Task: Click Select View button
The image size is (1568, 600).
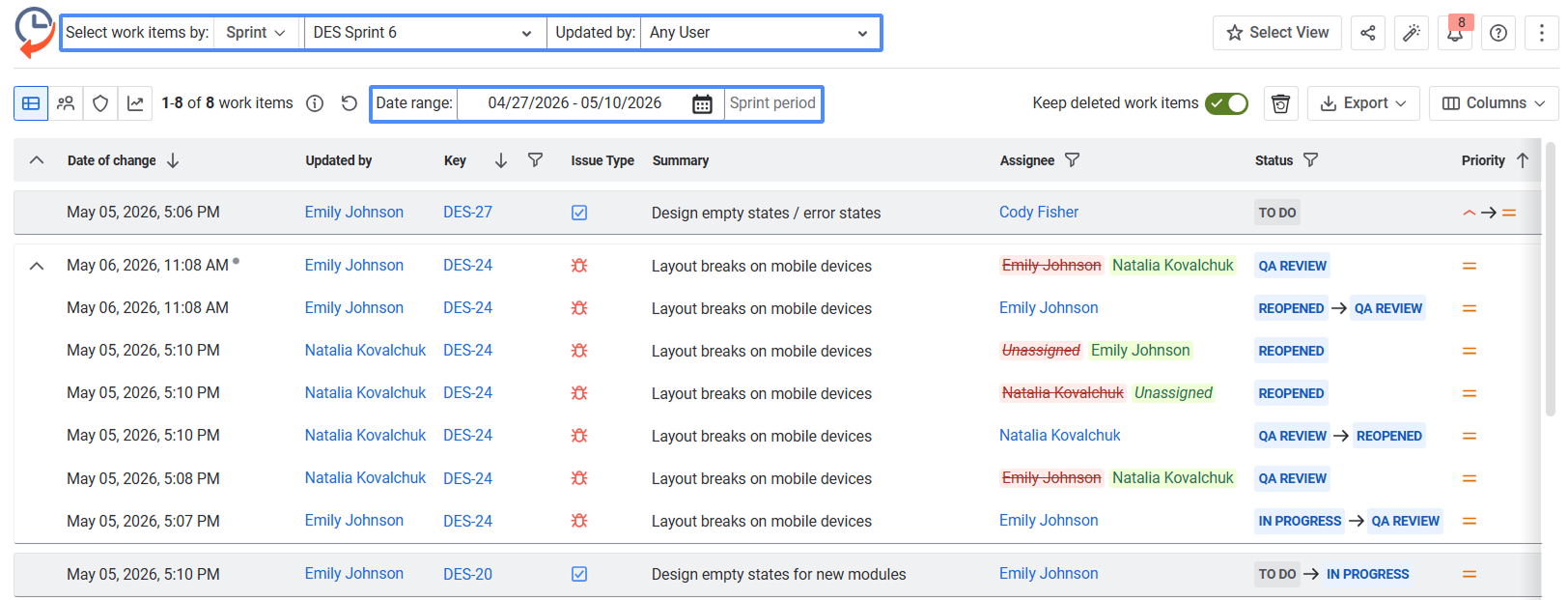Action: pos(1277,33)
